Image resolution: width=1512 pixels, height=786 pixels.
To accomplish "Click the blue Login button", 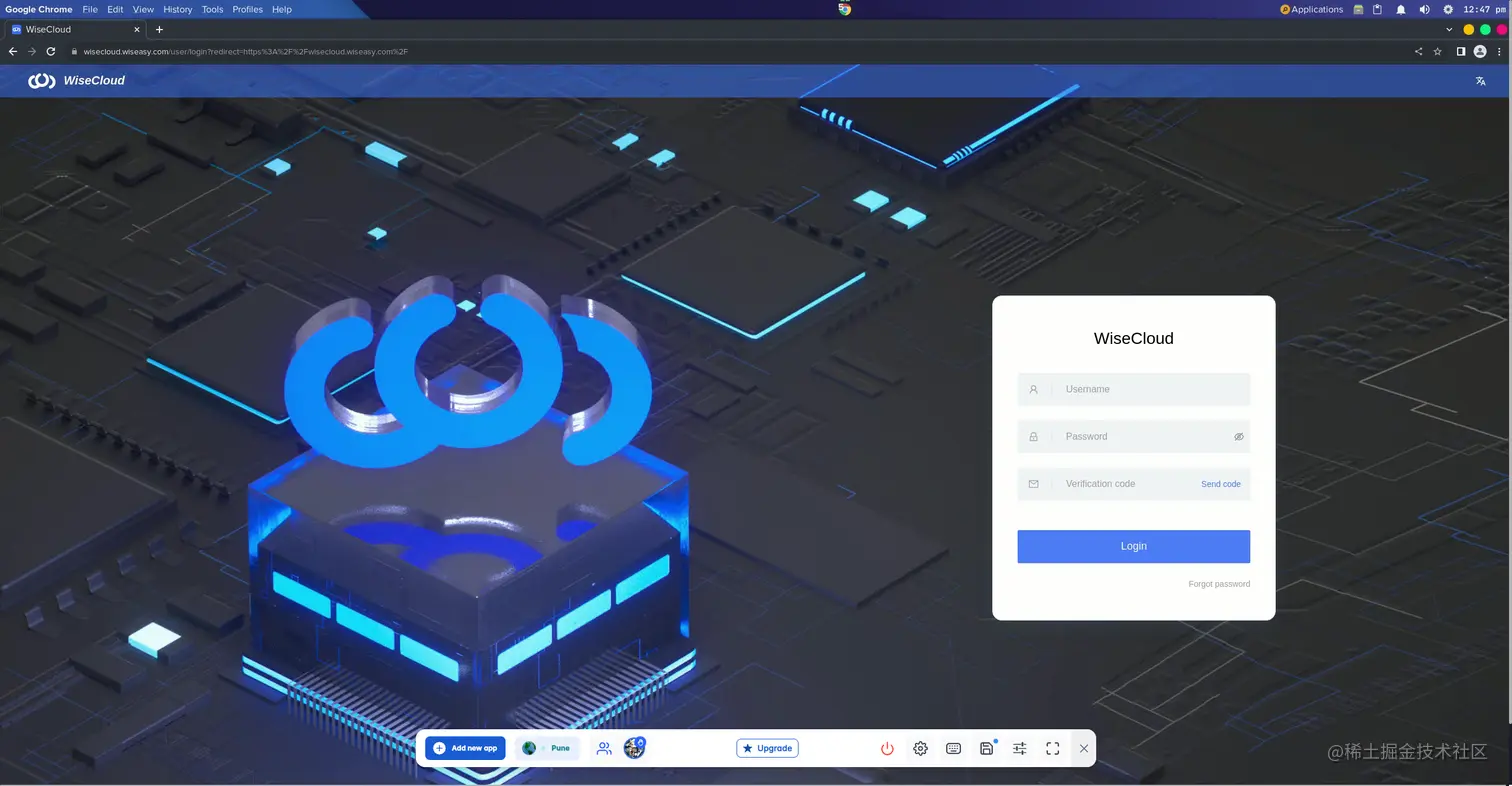I will [1134, 546].
